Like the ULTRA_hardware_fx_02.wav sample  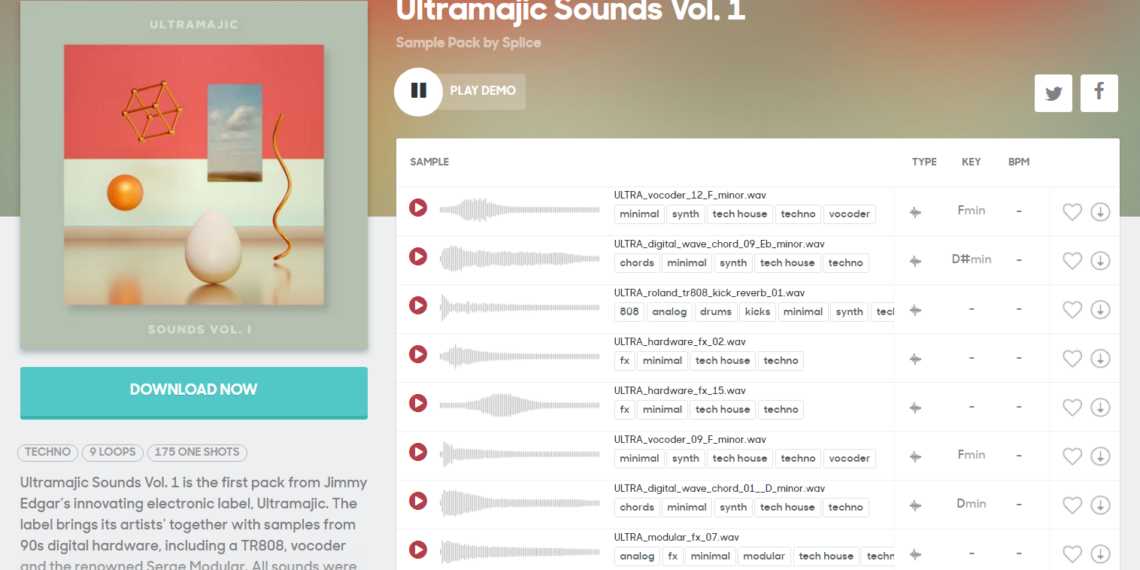pos(1072,358)
